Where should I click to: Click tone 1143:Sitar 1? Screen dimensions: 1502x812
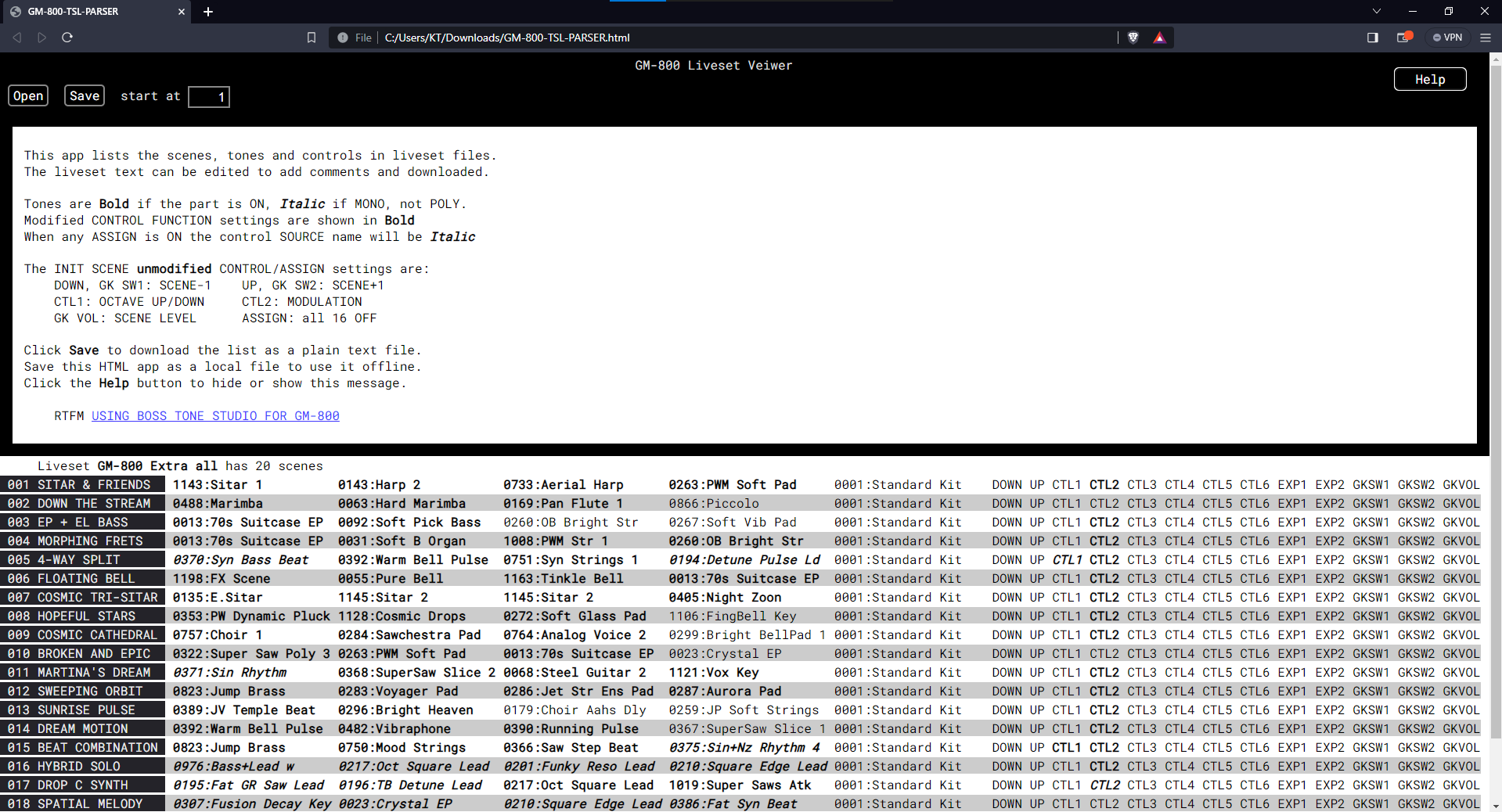click(218, 485)
